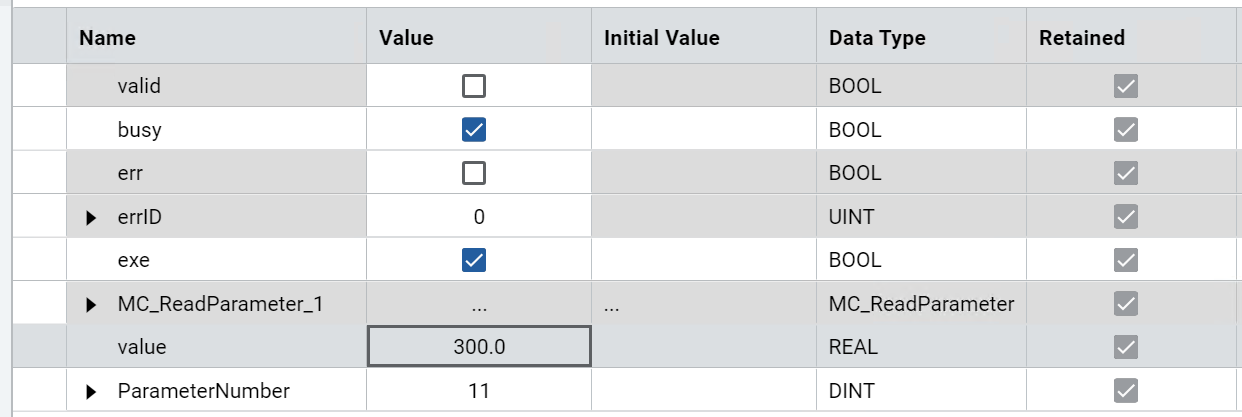Toggle Retained checkbox for valid
Image resolution: width=1242 pixels, height=417 pixels.
tap(1126, 86)
